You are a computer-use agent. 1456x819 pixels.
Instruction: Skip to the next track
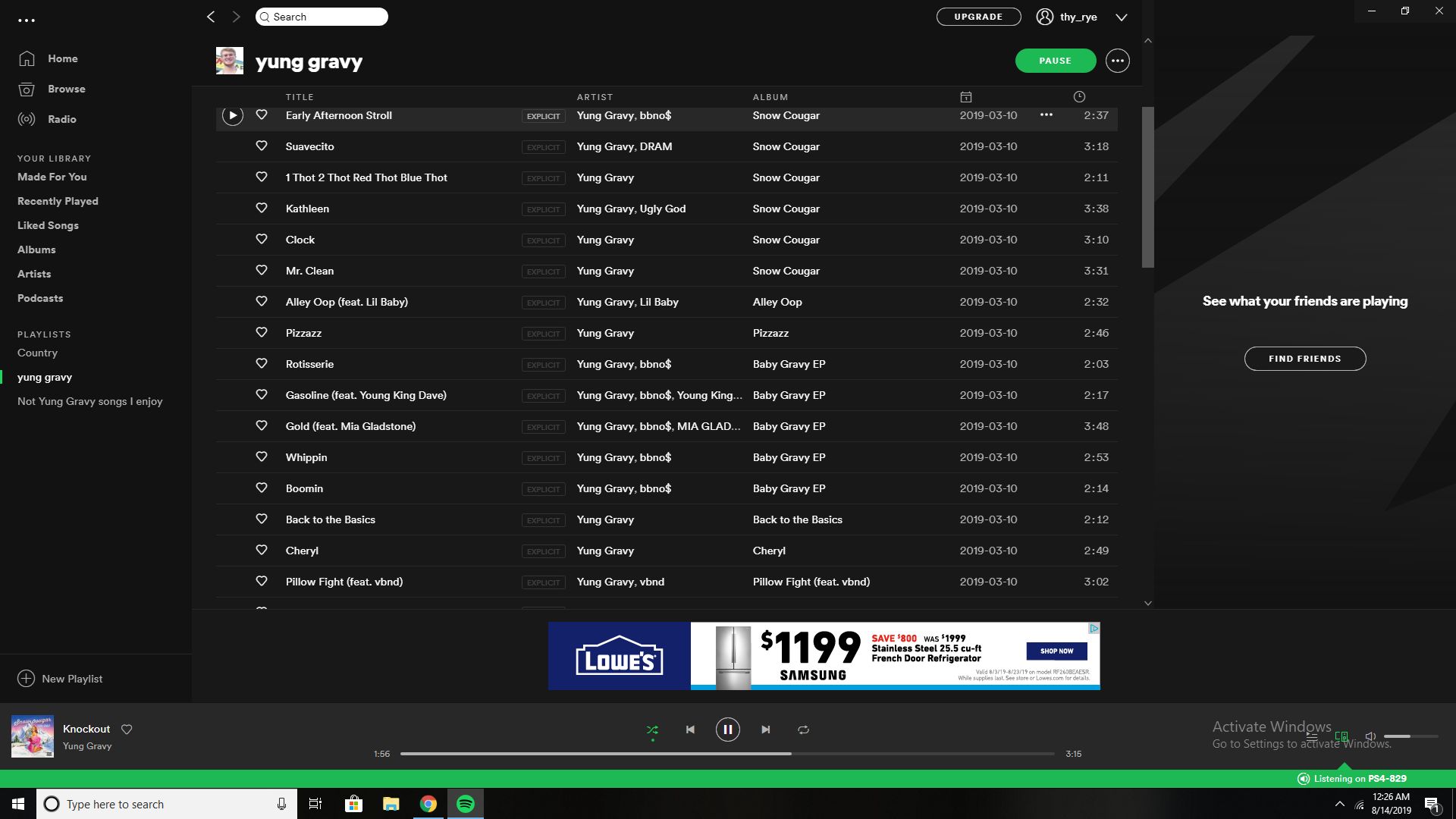(x=765, y=729)
